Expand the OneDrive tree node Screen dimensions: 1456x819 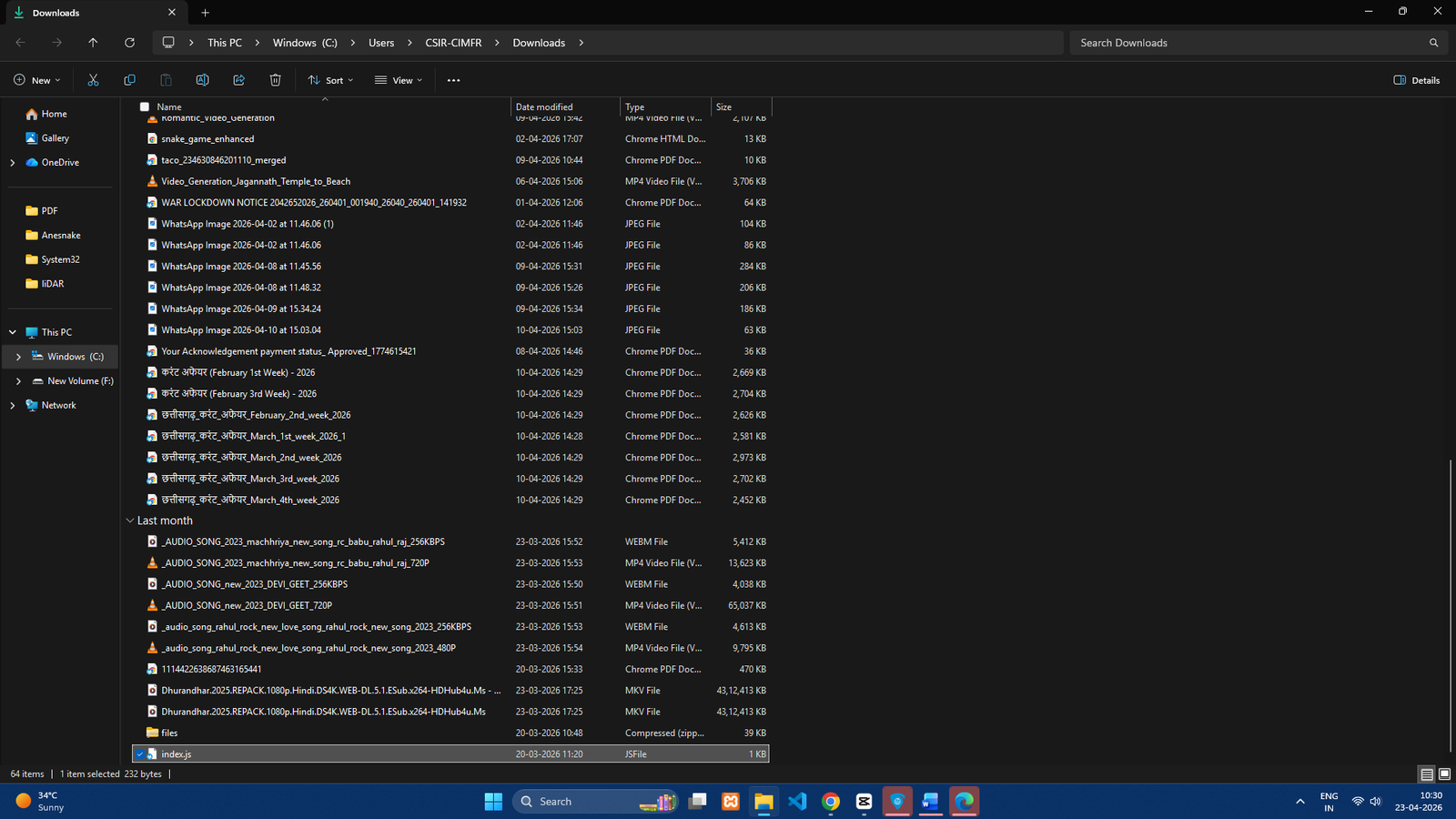13,163
